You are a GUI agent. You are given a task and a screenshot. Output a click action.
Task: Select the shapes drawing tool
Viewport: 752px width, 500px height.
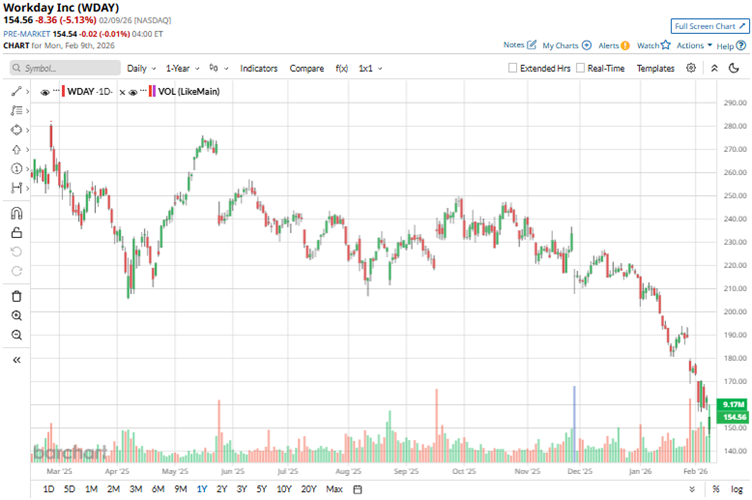click(16, 130)
